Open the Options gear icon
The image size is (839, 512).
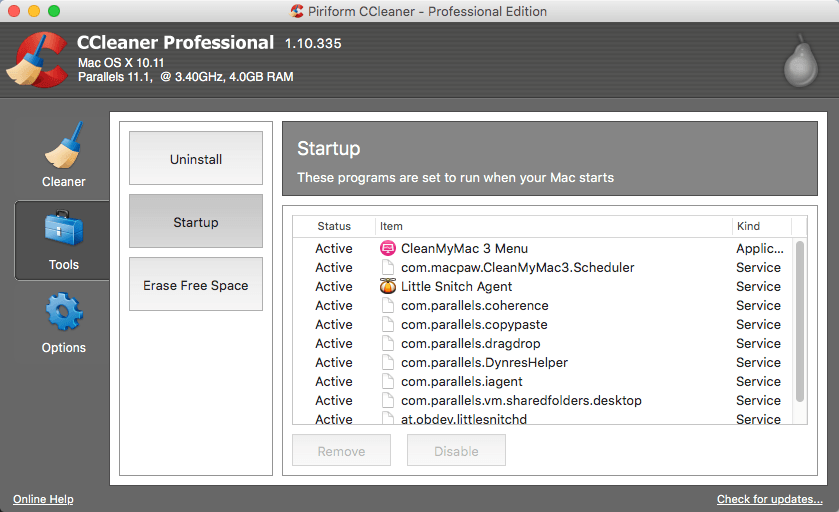pos(63,312)
